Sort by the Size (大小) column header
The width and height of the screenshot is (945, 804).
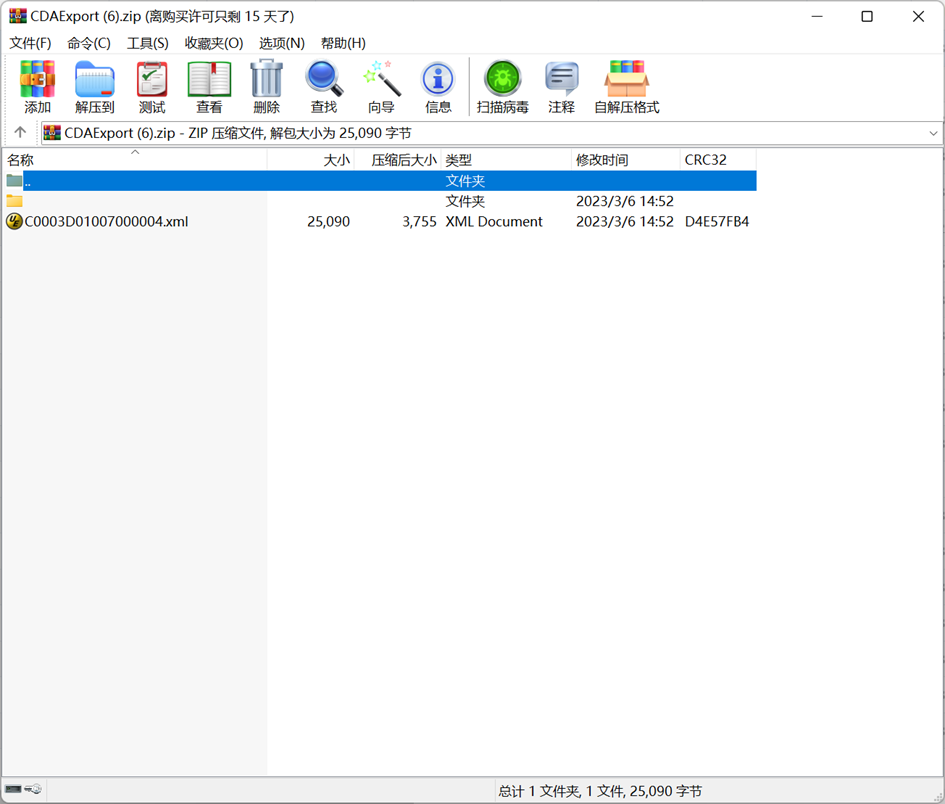pyautogui.click(x=311, y=160)
